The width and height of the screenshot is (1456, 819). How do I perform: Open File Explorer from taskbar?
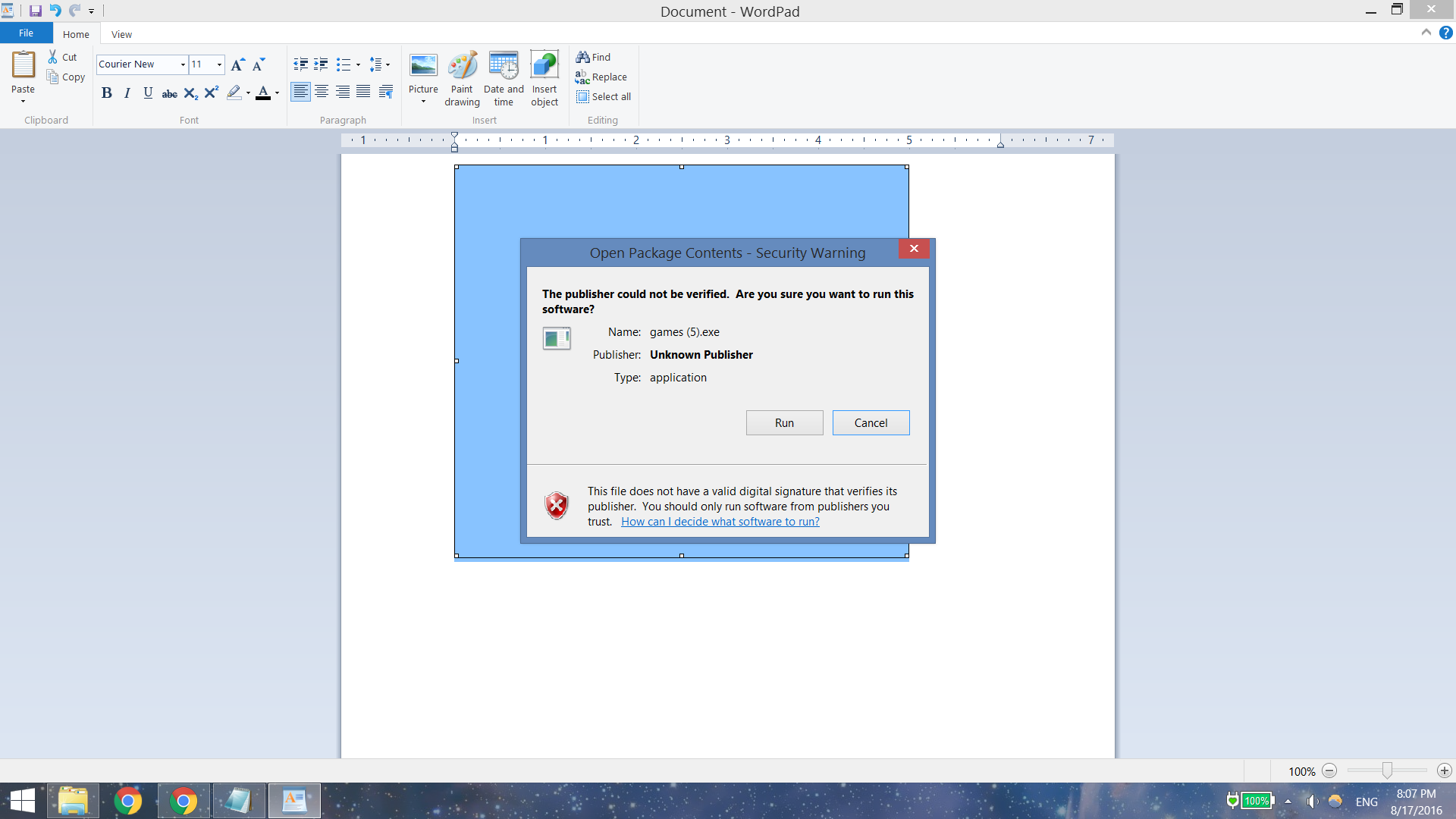[x=73, y=801]
